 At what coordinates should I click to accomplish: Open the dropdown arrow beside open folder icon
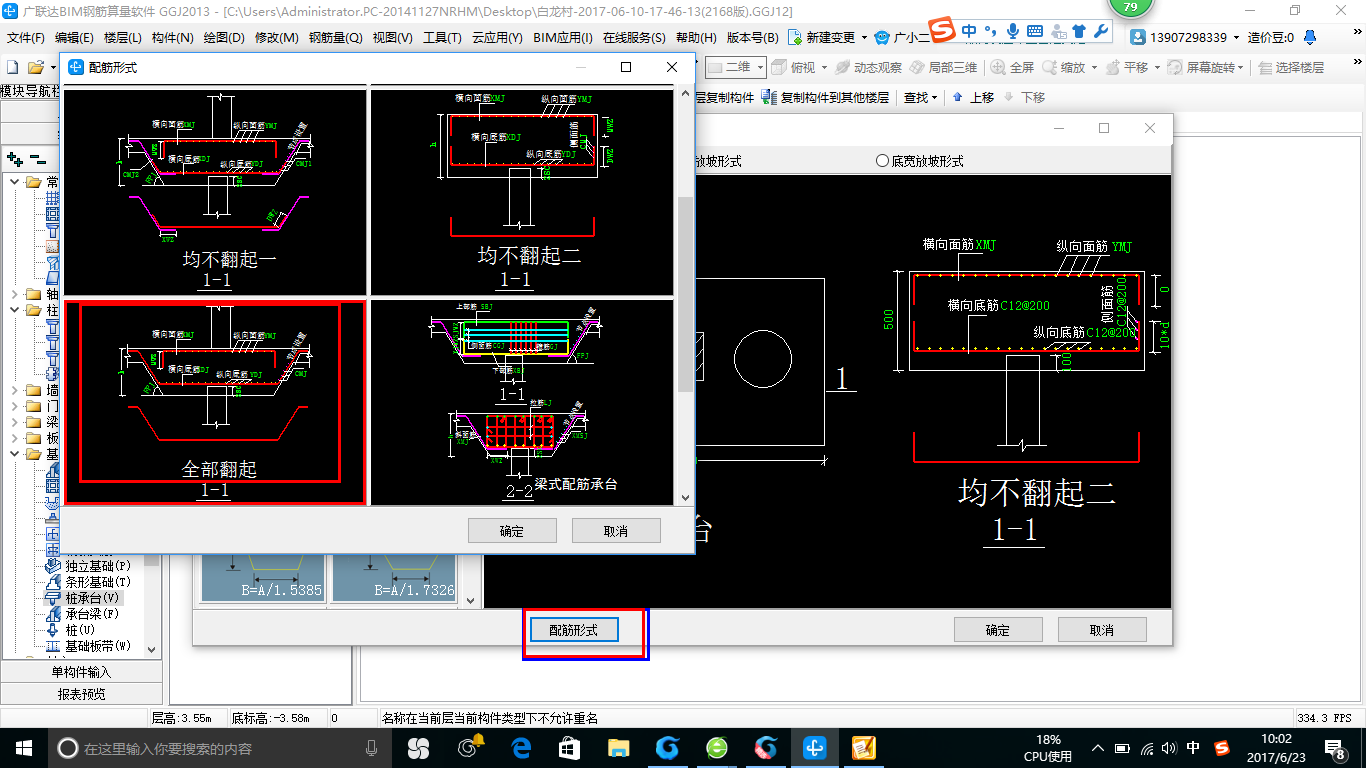click(51, 67)
